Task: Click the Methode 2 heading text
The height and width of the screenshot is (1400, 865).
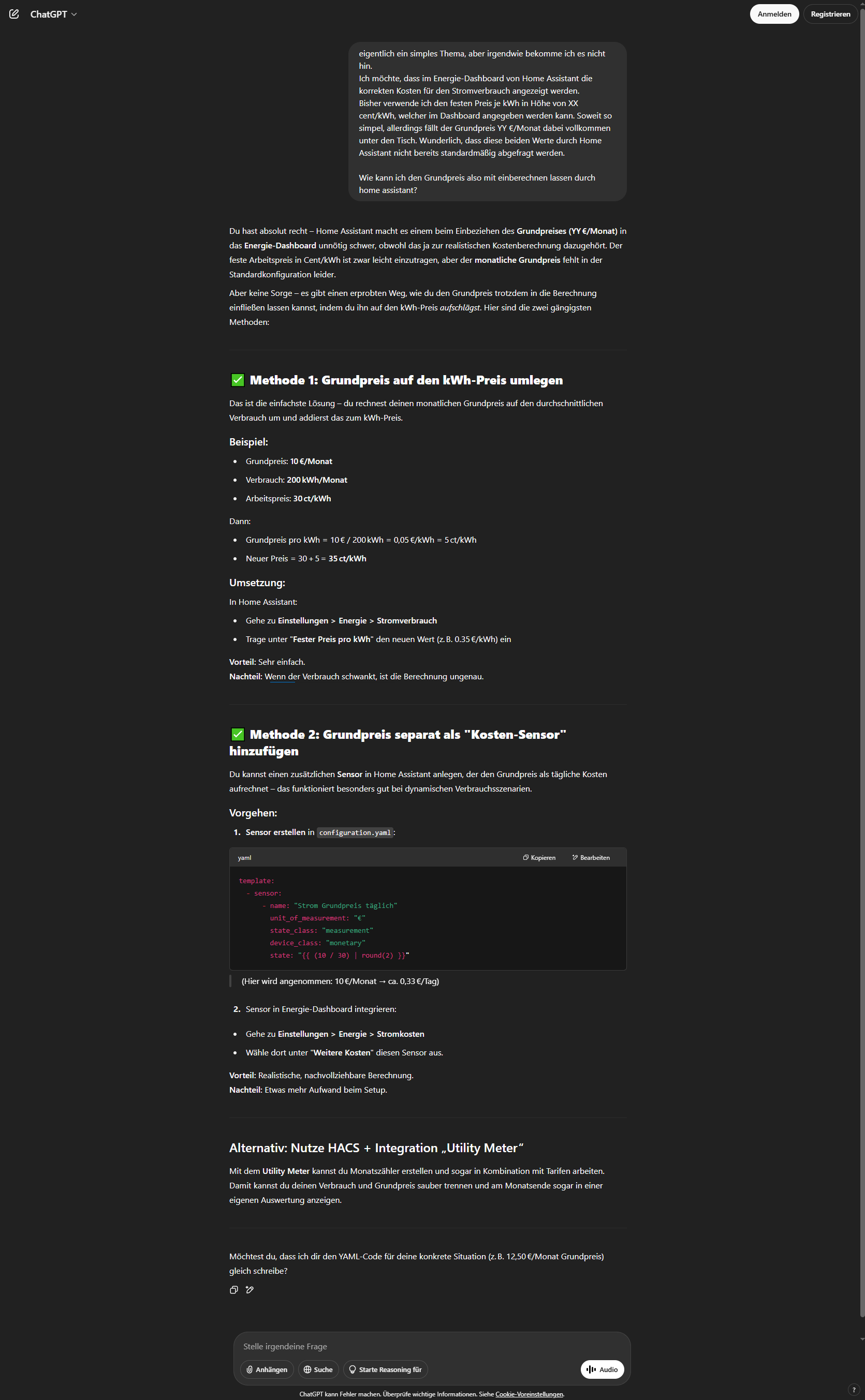Action: click(x=398, y=742)
